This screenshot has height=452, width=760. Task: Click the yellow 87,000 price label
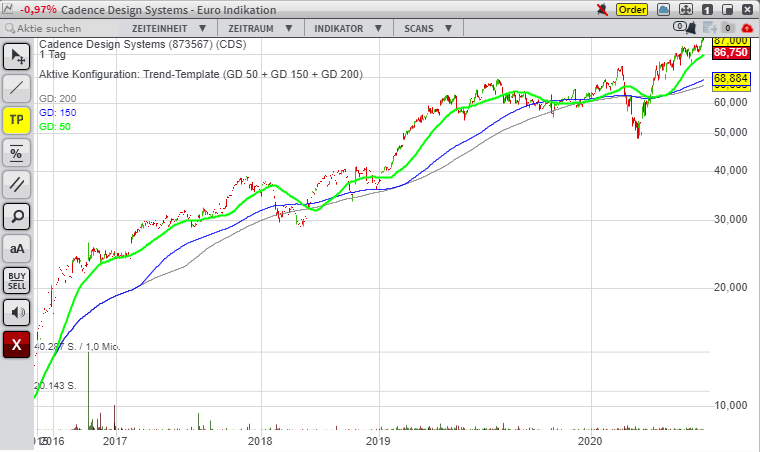click(x=731, y=42)
